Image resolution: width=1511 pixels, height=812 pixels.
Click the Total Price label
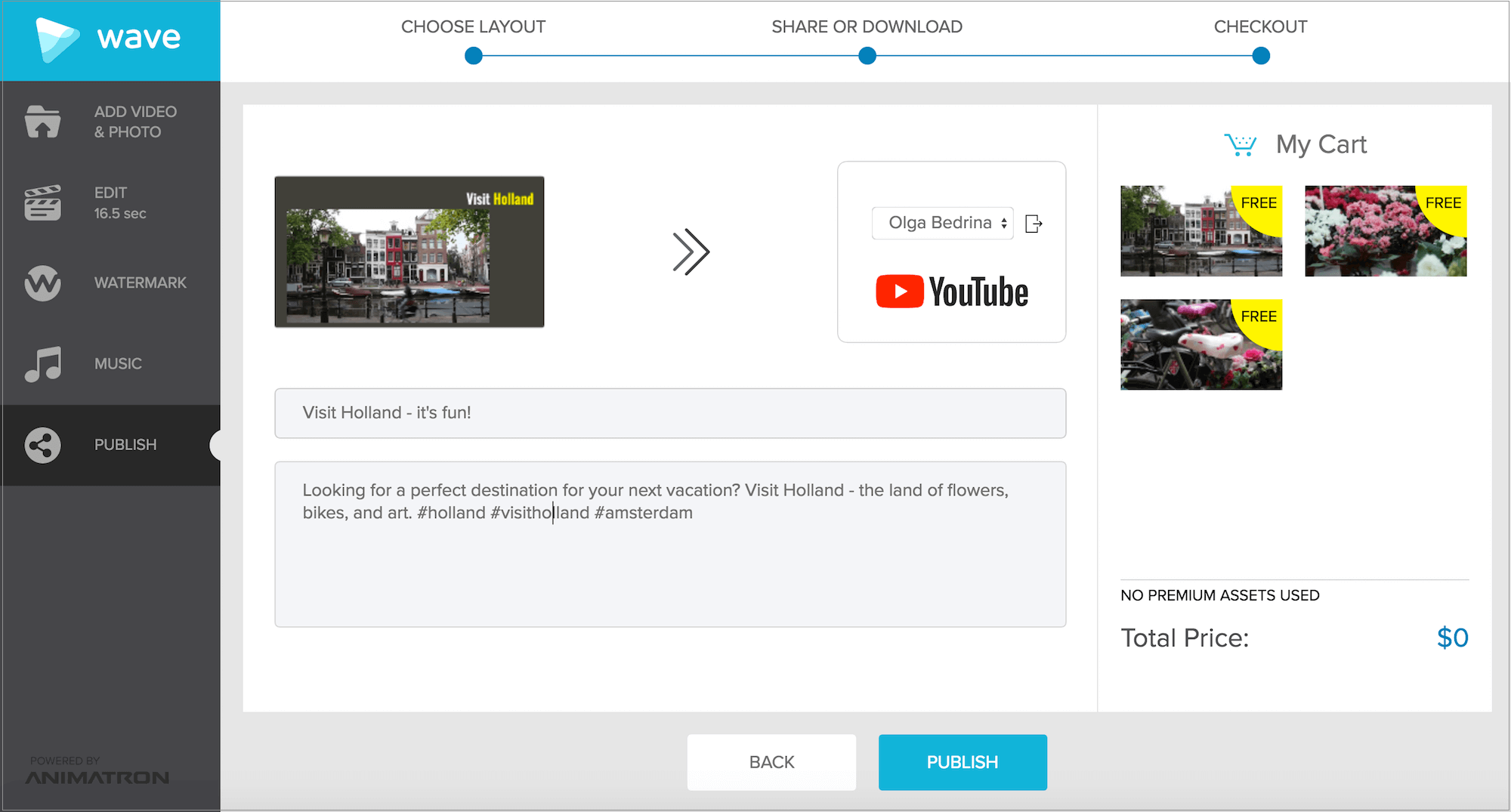pos(1185,638)
